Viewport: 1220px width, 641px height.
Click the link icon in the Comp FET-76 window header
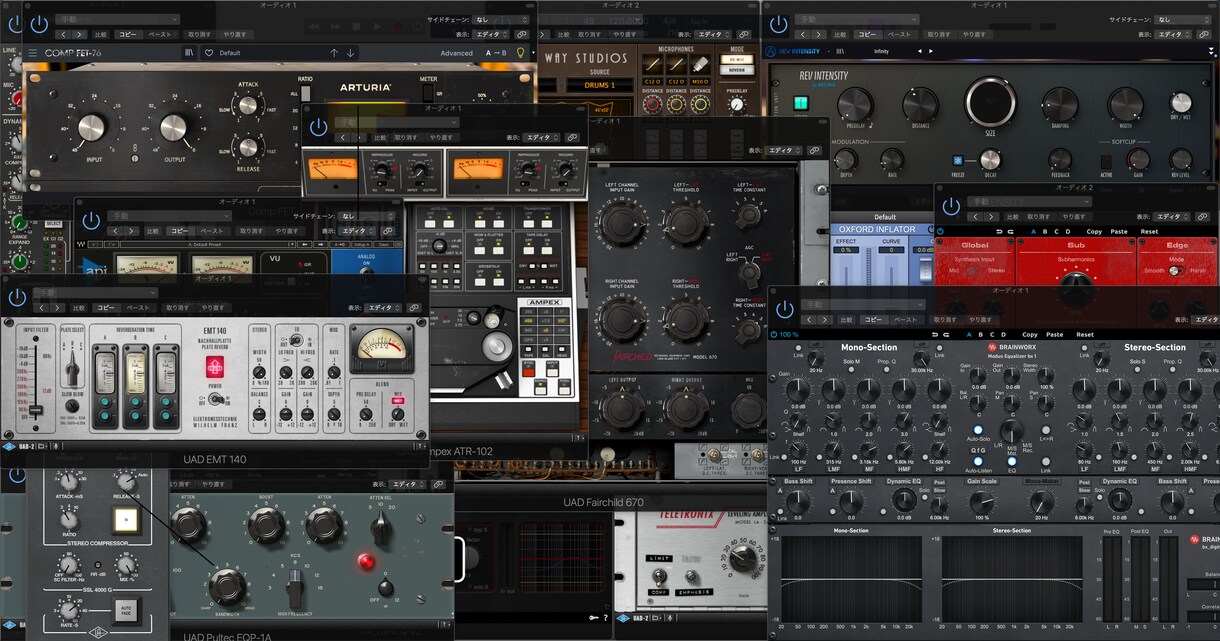tap(523, 34)
